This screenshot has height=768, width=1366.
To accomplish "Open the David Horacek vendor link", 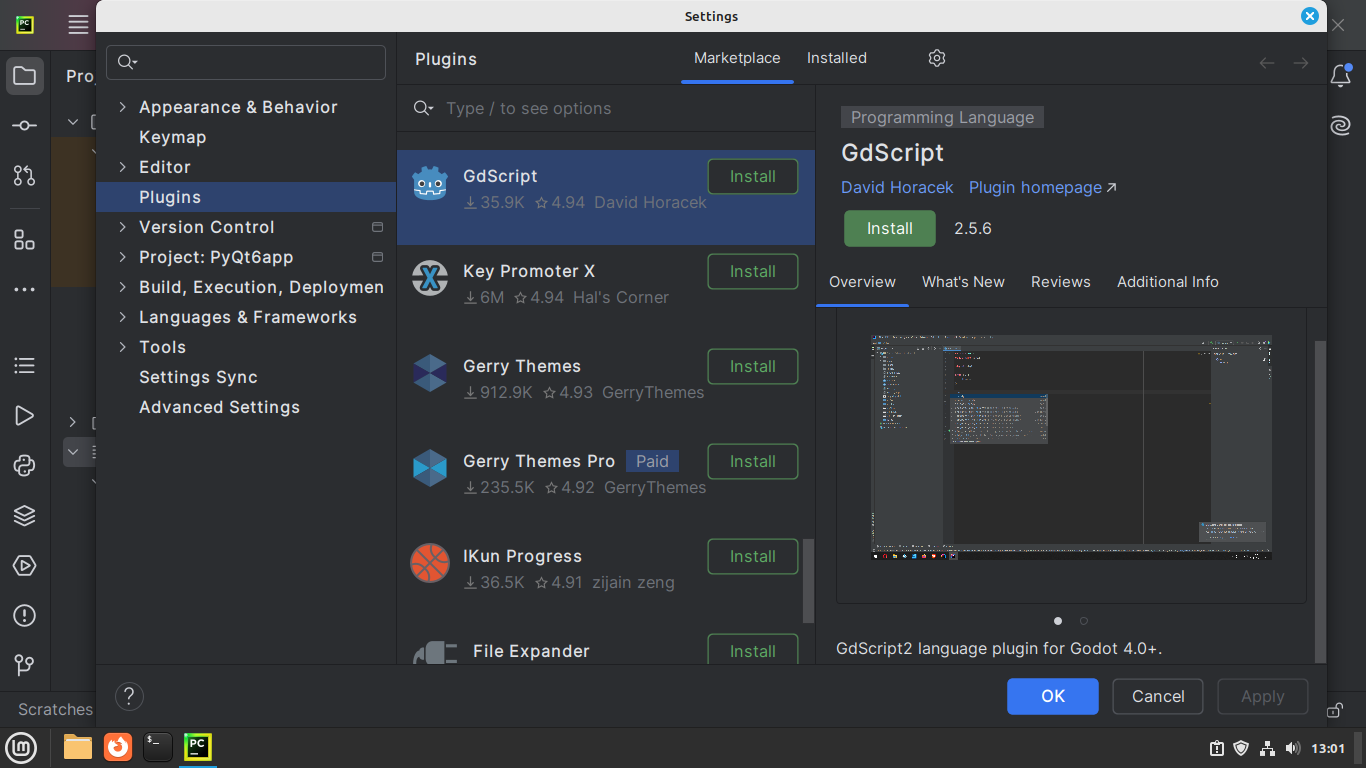I will tap(897, 188).
